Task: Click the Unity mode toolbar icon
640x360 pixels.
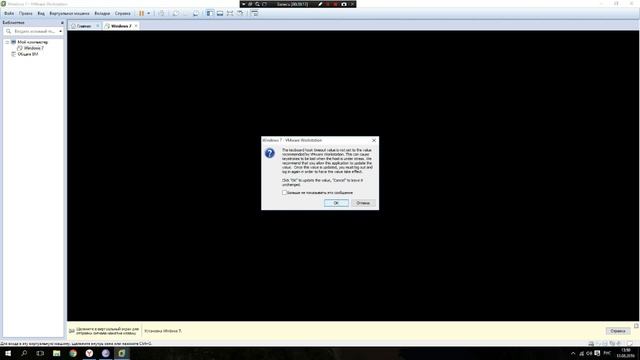Action: [x=240, y=13]
